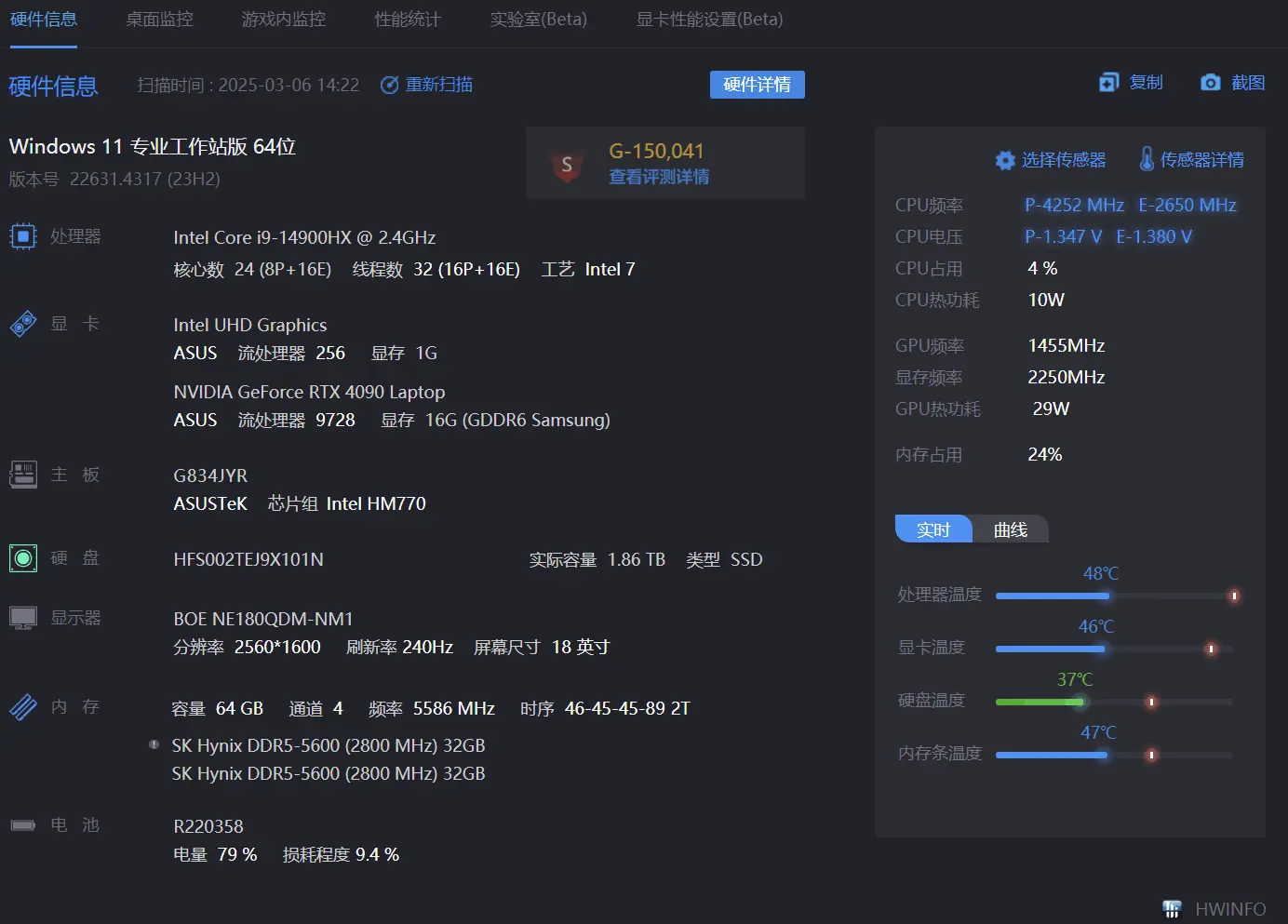This screenshot has width=1288, height=924.
Task: Click the 复制 label
Action: (x=1147, y=83)
